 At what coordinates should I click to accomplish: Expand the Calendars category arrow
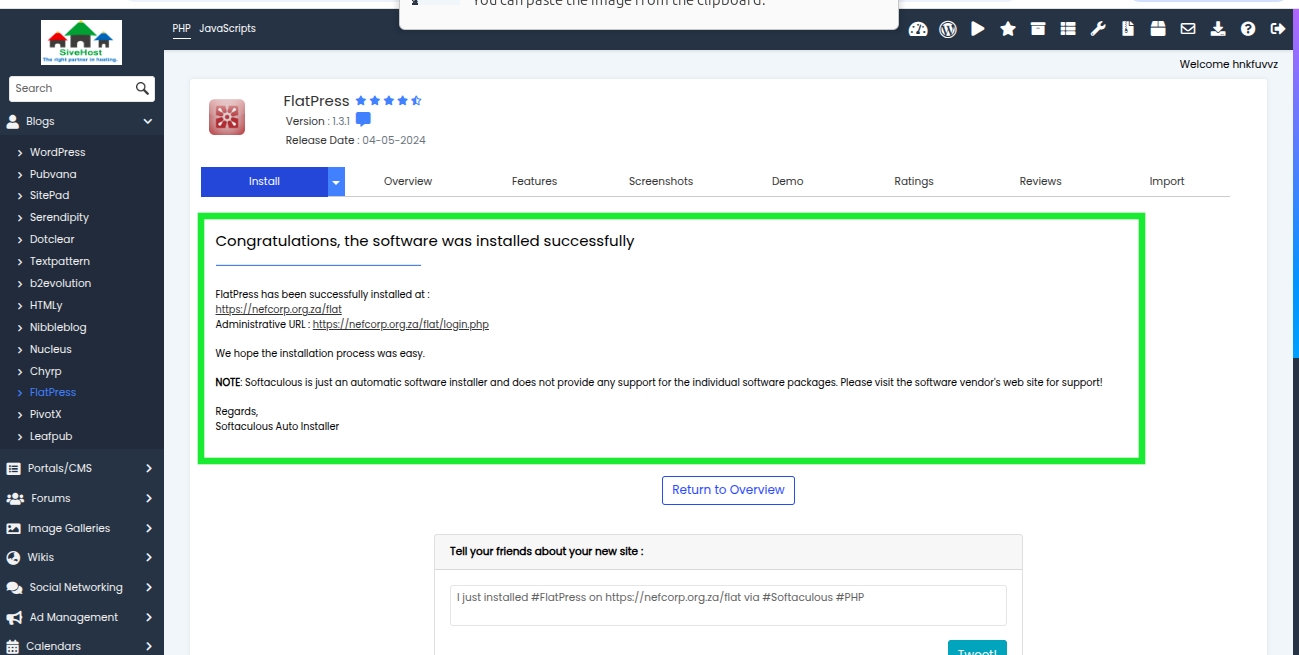149,646
